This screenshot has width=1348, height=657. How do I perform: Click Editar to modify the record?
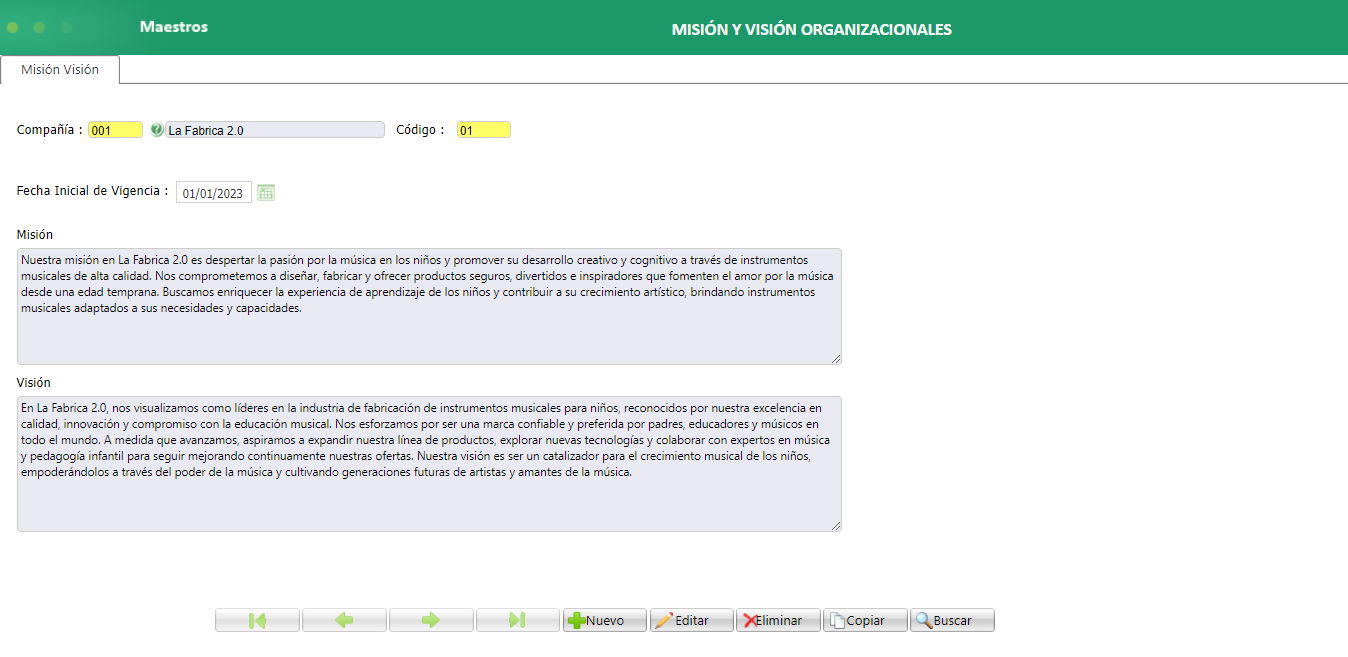click(x=691, y=619)
